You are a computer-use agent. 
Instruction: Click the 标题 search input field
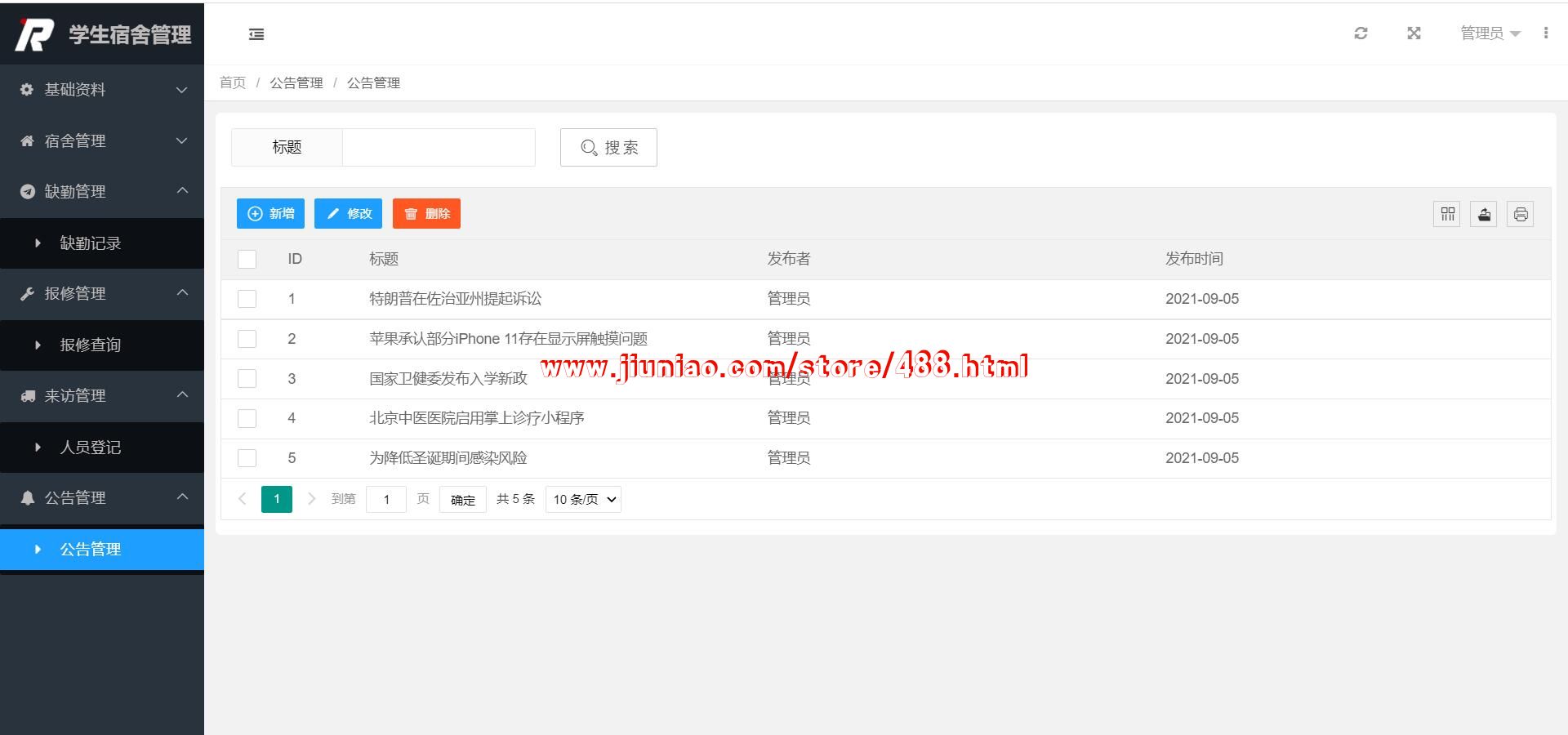pyautogui.click(x=439, y=148)
